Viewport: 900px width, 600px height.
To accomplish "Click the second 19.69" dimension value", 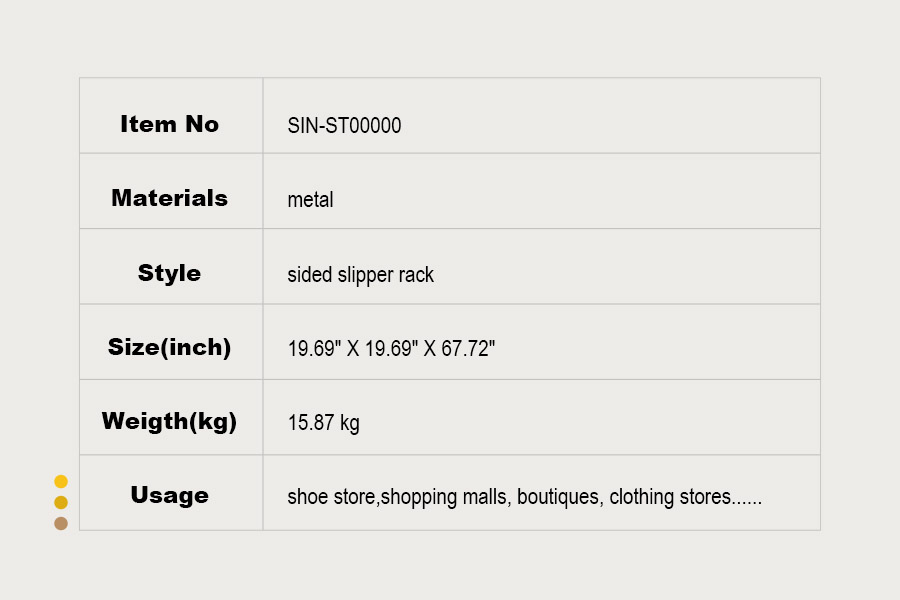I will pyautogui.click(x=391, y=350).
